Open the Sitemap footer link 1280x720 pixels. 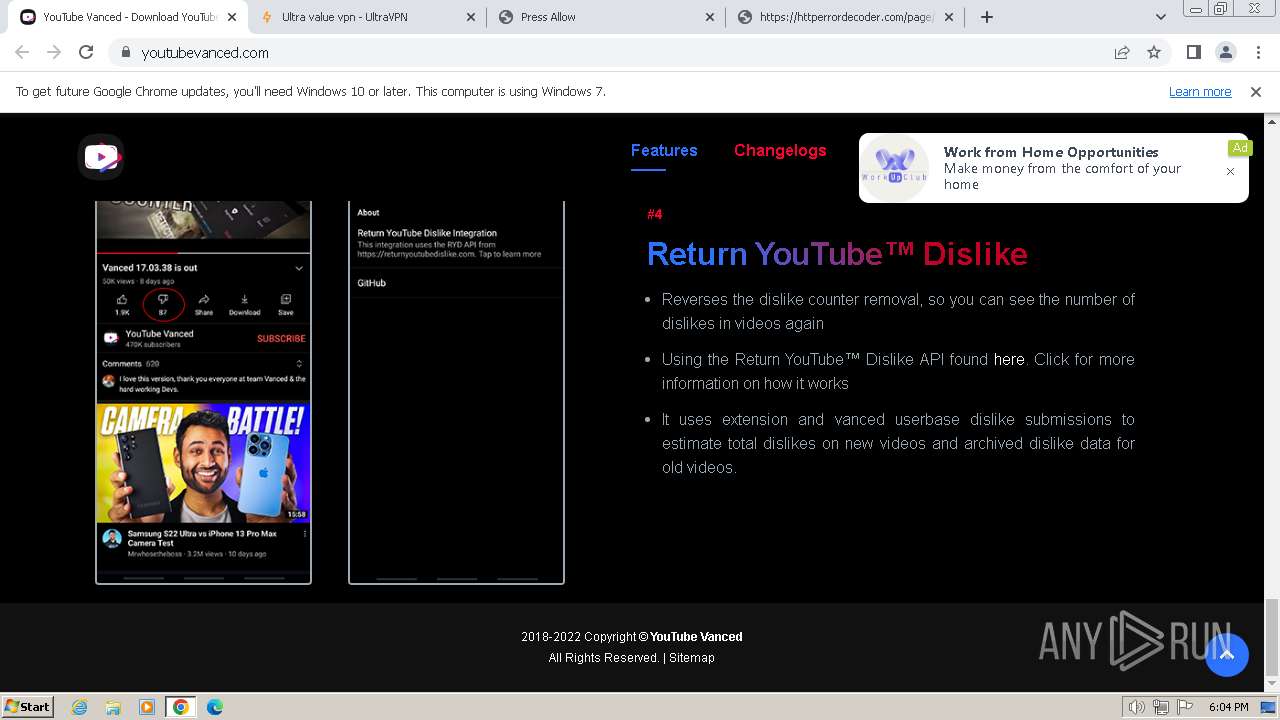692,658
